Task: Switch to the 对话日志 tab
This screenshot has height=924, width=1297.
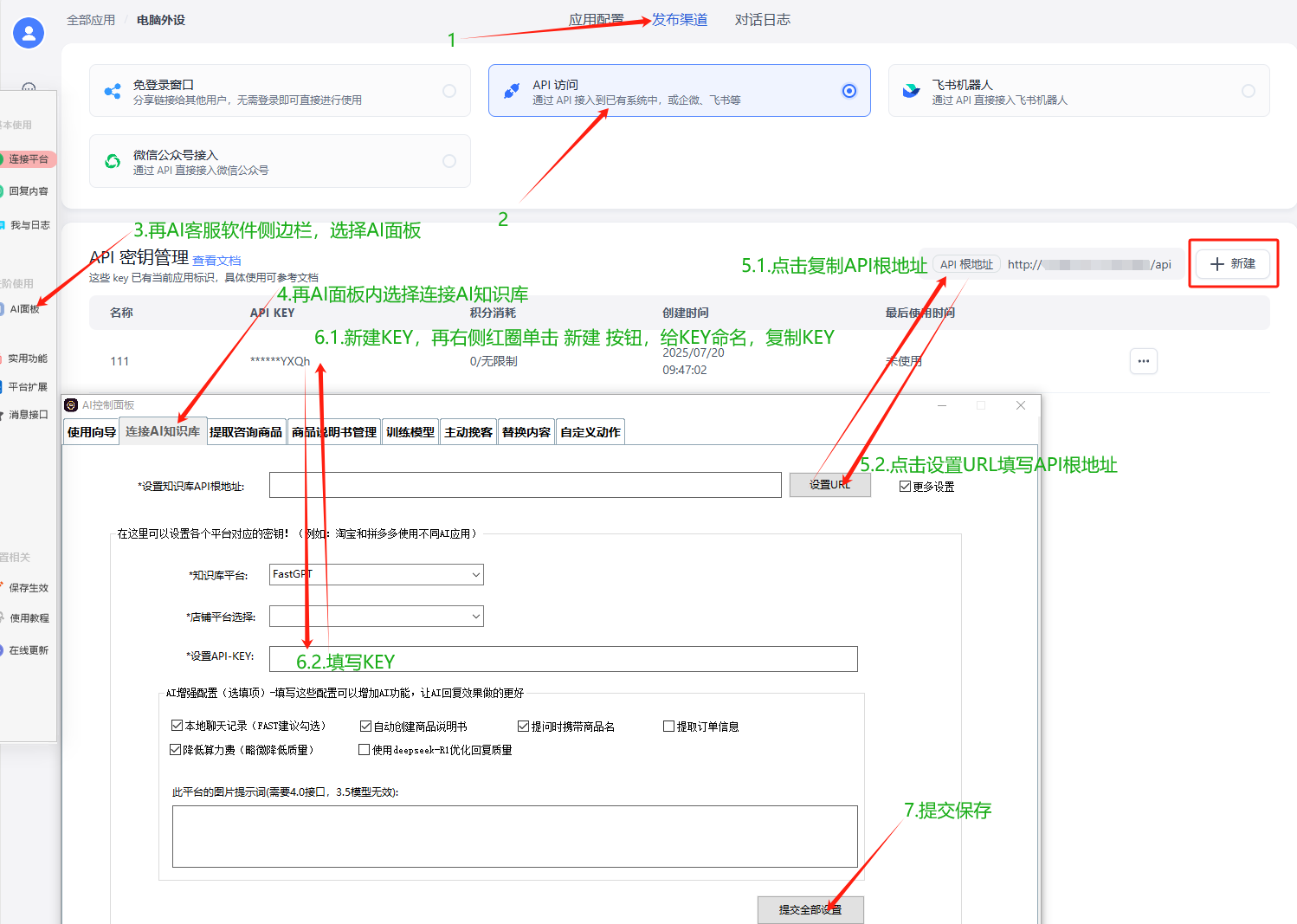Action: pyautogui.click(x=762, y=20)
